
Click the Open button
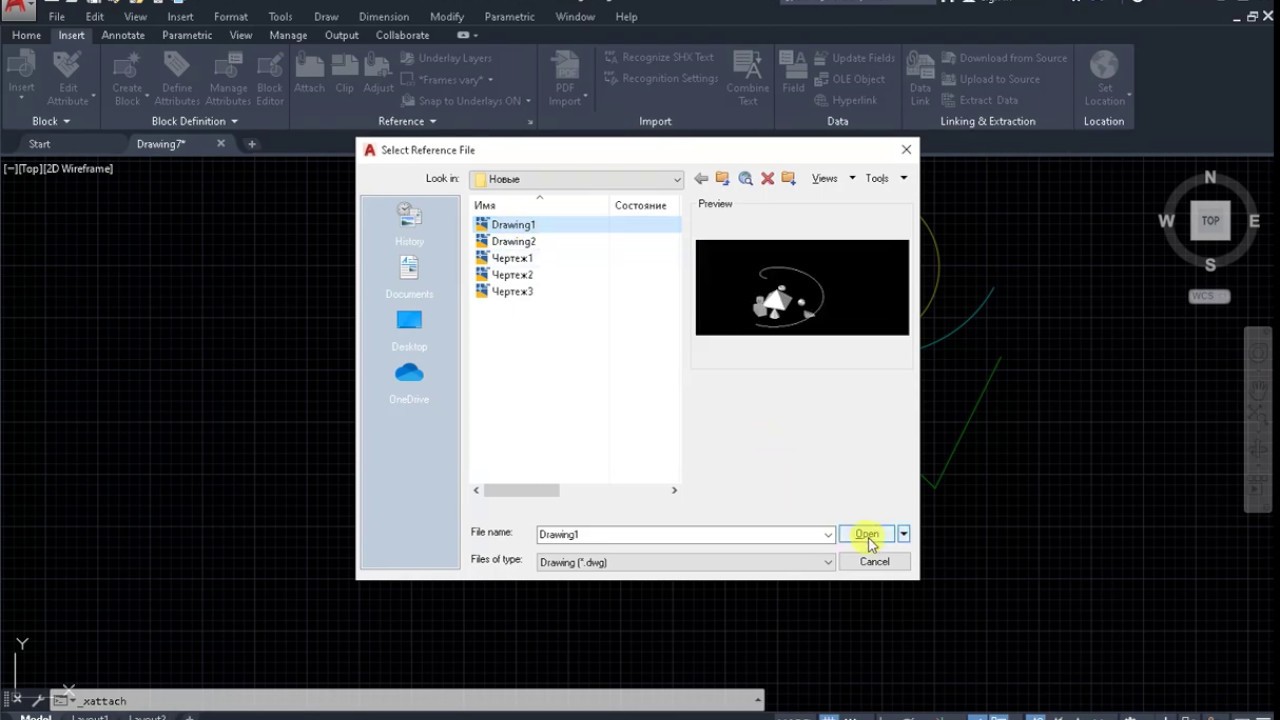[x=867, y=534]
